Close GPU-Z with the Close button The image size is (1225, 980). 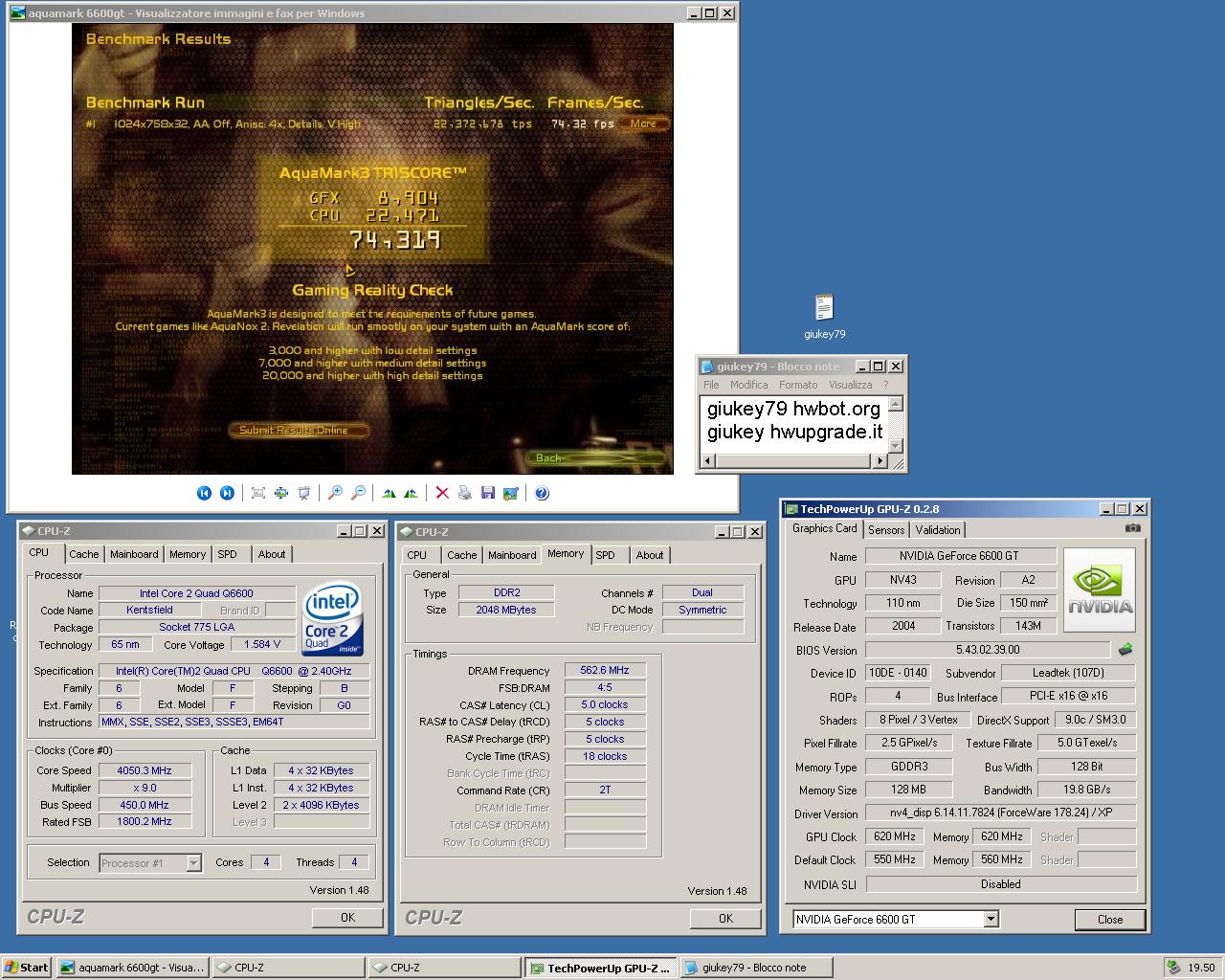(x=1110, y=920)
